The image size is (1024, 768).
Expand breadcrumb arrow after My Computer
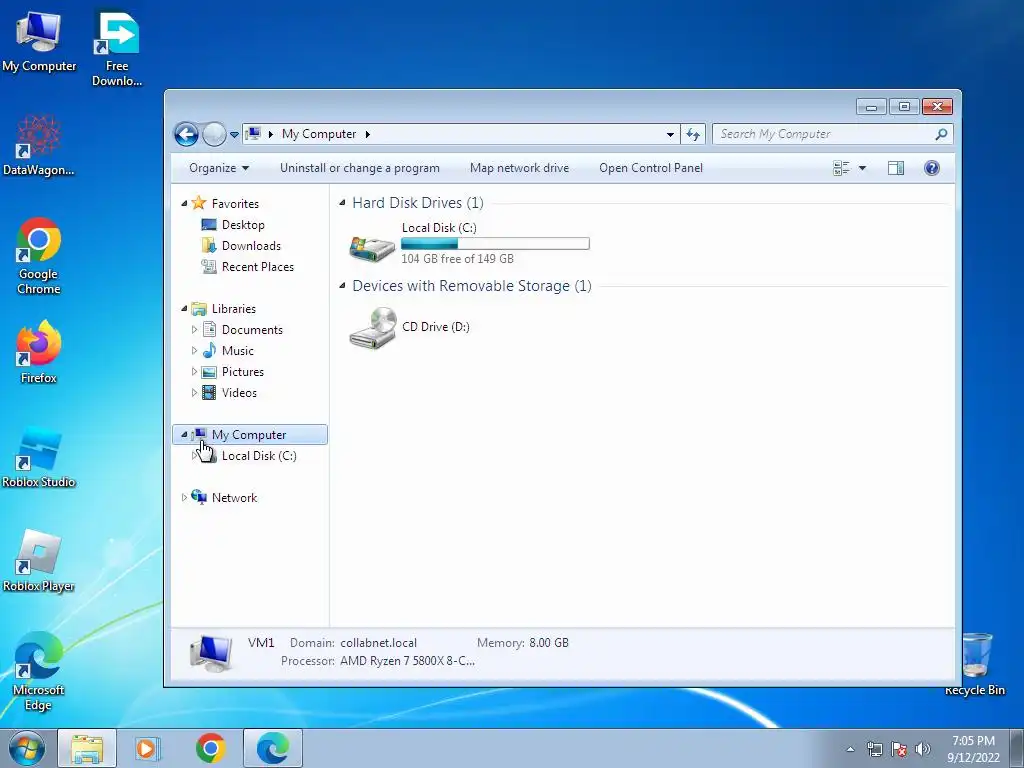pos(368,134)
